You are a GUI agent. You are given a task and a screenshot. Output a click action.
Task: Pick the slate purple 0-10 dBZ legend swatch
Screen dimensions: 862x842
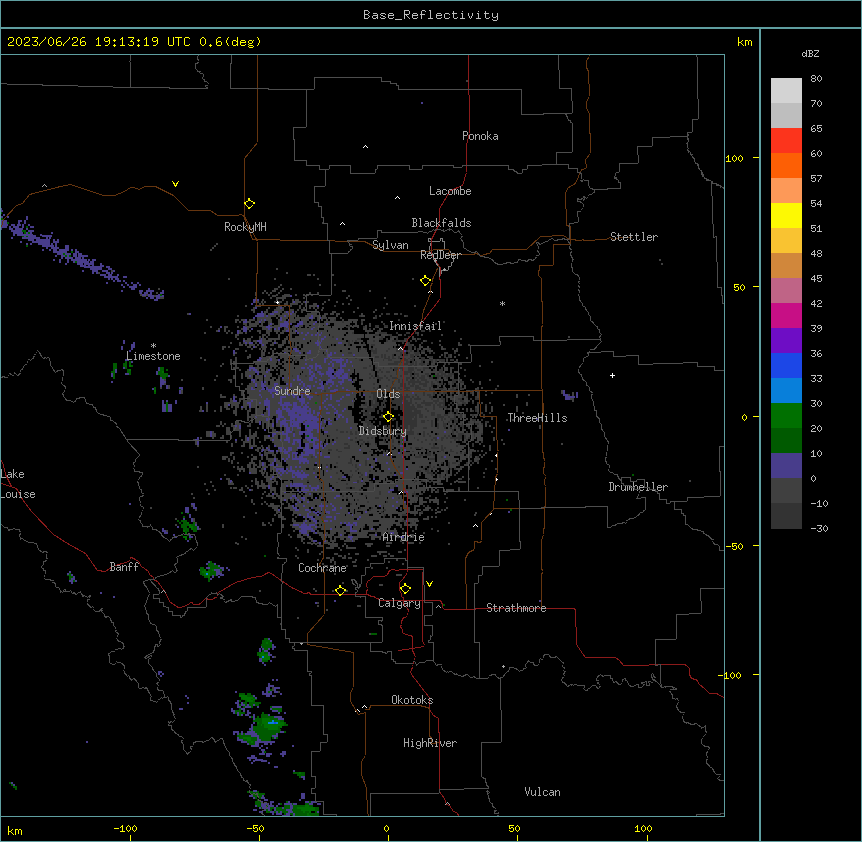[786, 466]
